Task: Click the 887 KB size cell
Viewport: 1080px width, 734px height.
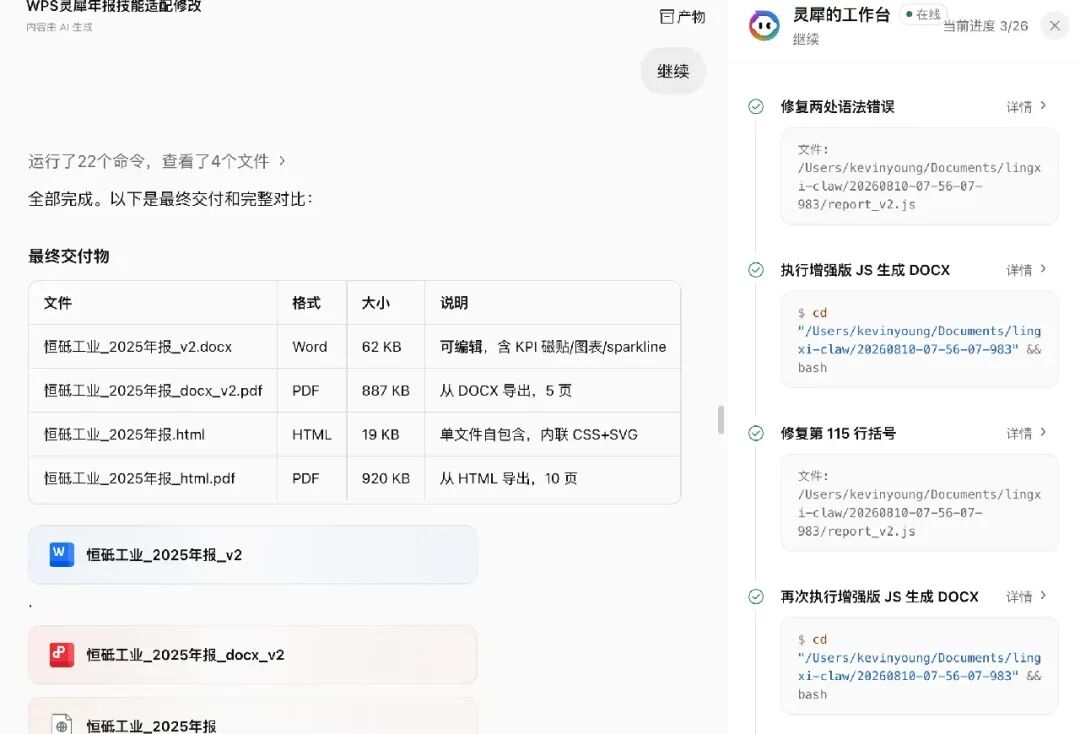Action: coord(386,391)
